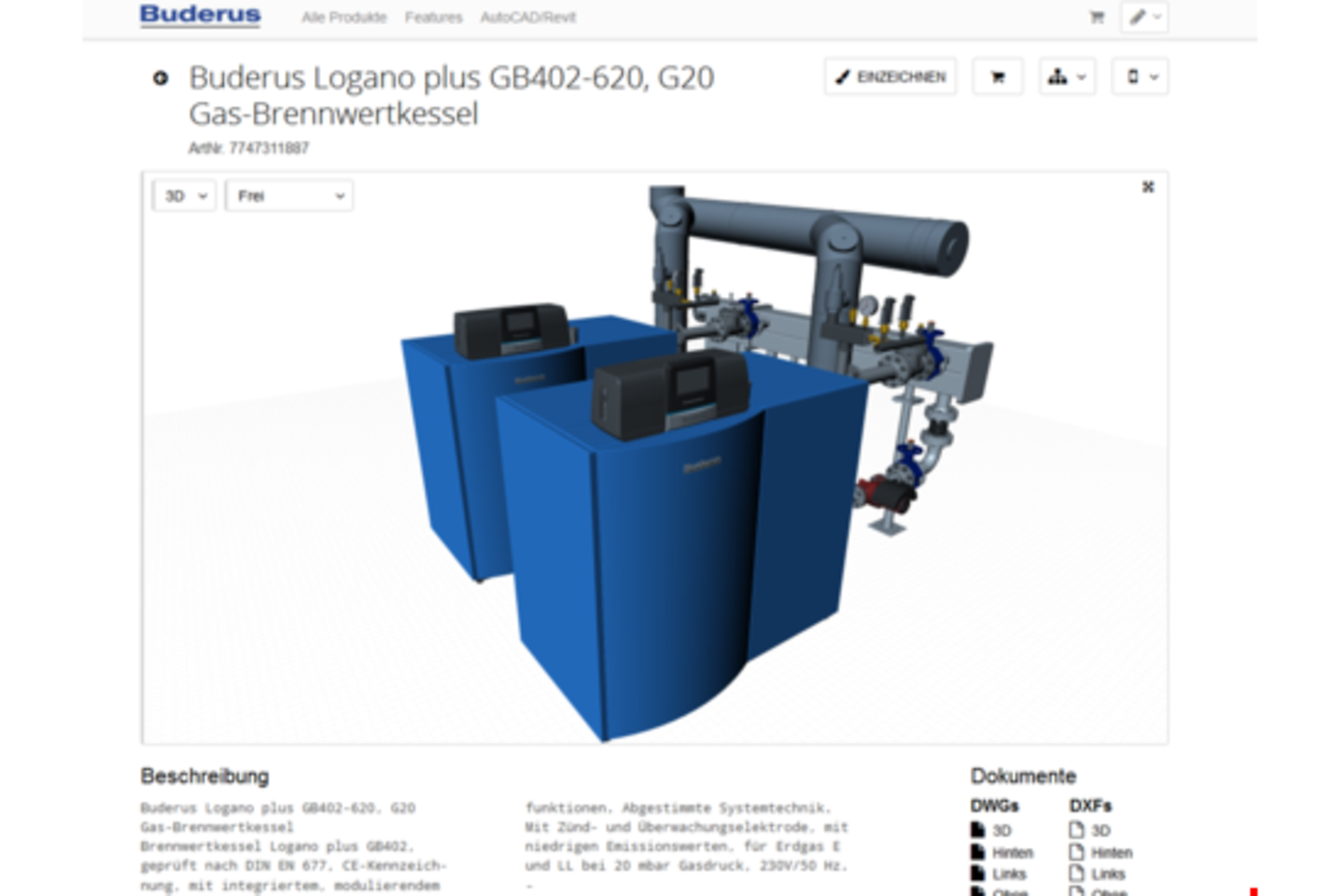Close the 3D viewer with the X

tap(1147, 186)
